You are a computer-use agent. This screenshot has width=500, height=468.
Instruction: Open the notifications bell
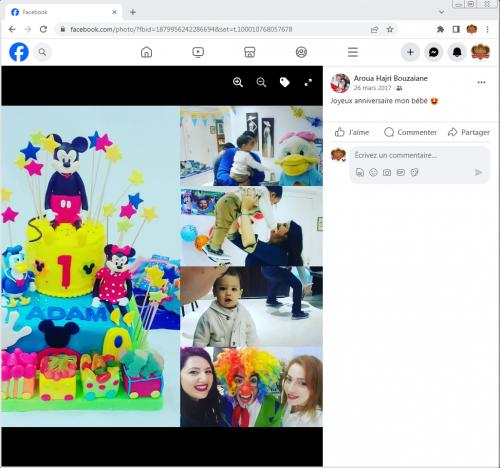pyautogui.click(x=457, y=52)
